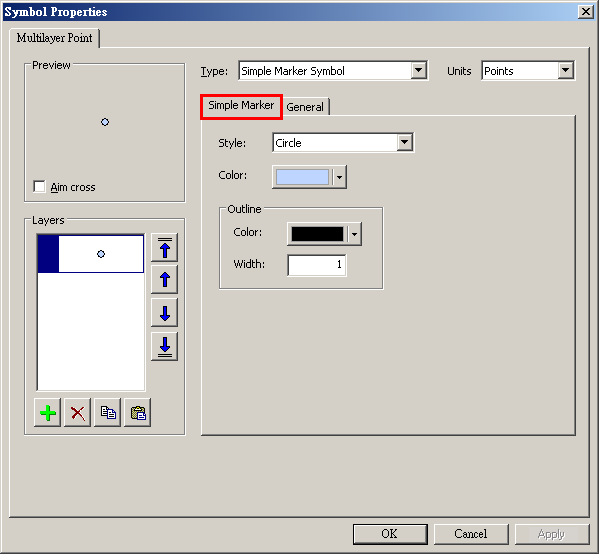Expand the Units dropdown showing Points
Screen dimensions: 599x554
point(565,70)
